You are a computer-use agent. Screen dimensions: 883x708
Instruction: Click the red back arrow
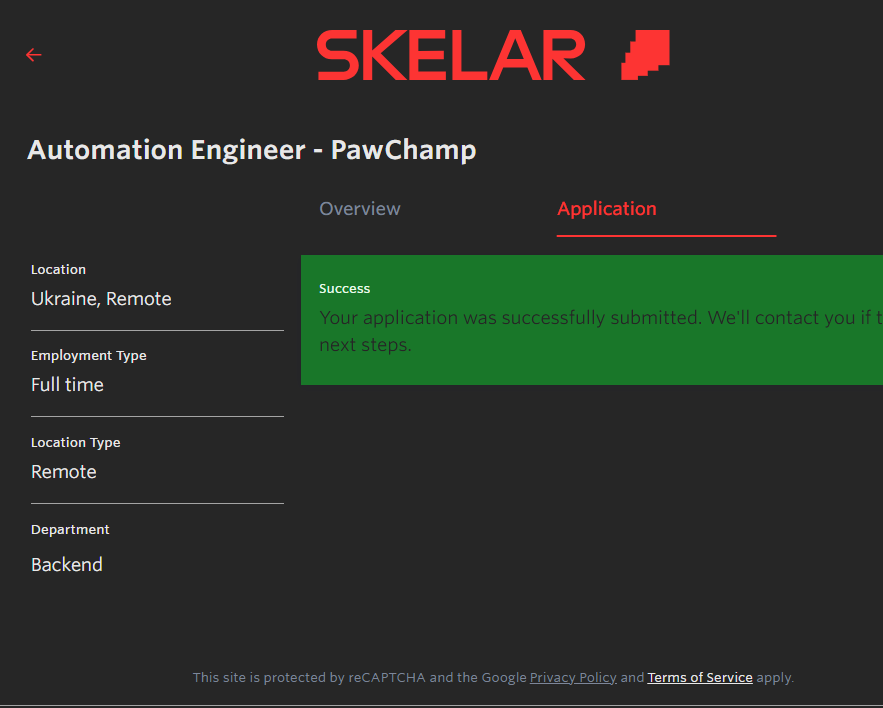pyautogui.click(x=34, y=55)
